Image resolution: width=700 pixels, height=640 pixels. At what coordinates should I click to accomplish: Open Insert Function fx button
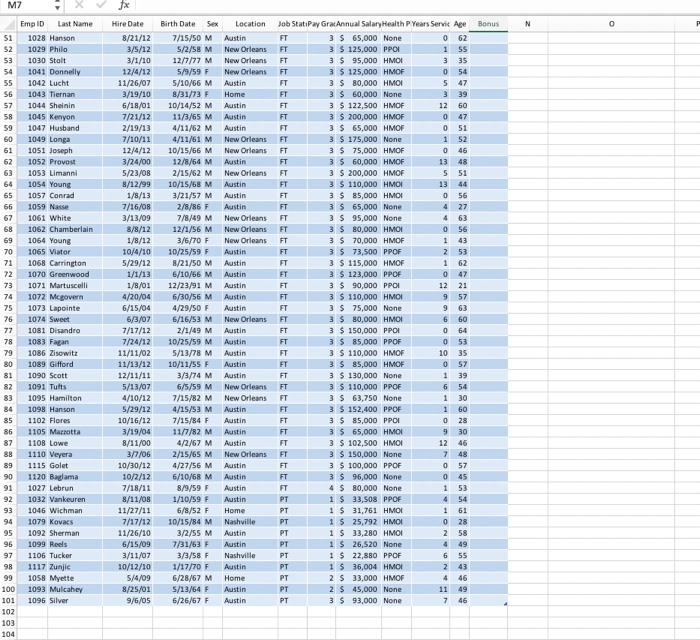coord(124,5)
